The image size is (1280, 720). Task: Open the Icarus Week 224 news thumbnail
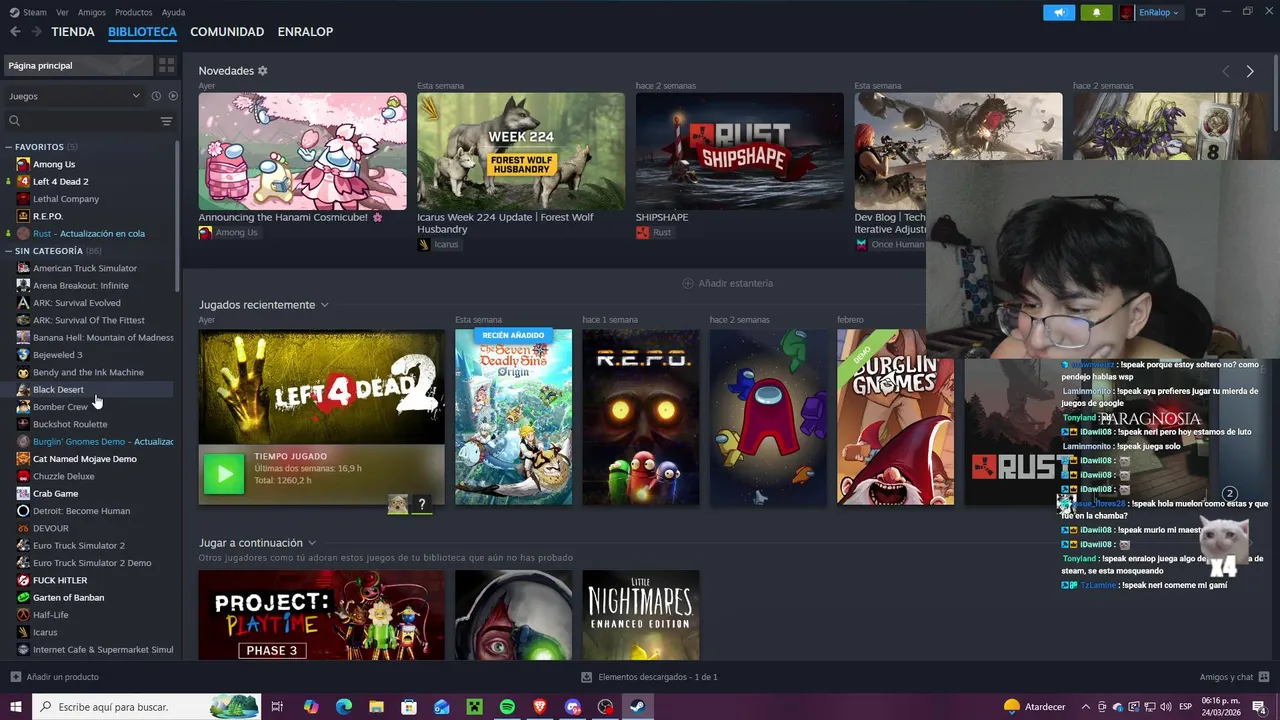(520, 151)
